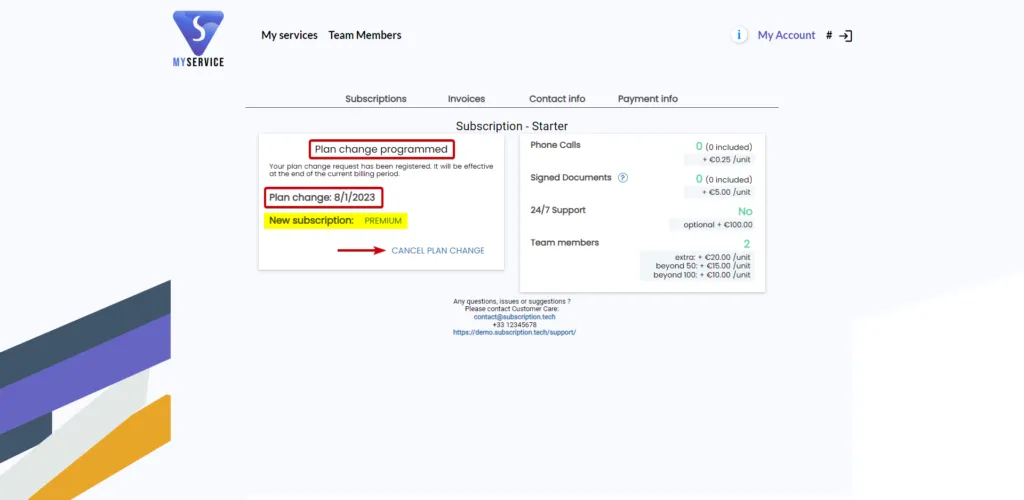Click Cancel Plan Change
The image size is (1024, 500).
(438, 251)
